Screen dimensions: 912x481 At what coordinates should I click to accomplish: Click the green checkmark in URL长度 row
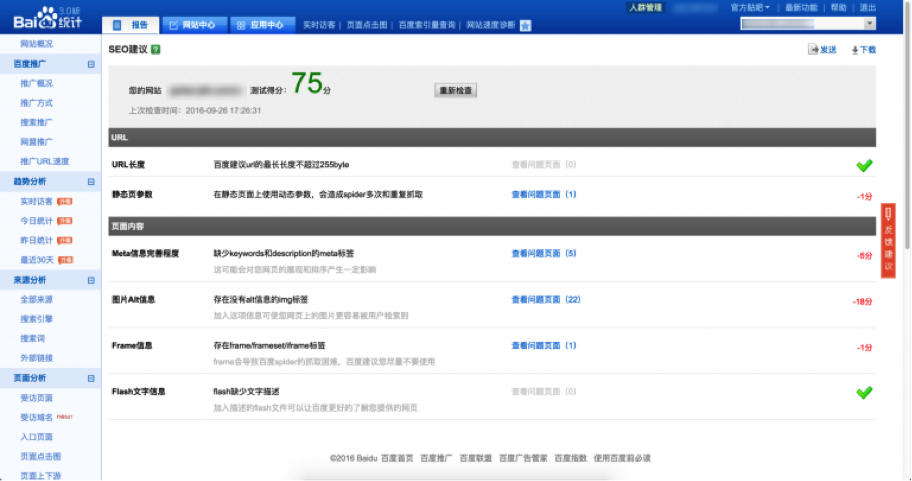pos(864,165)
